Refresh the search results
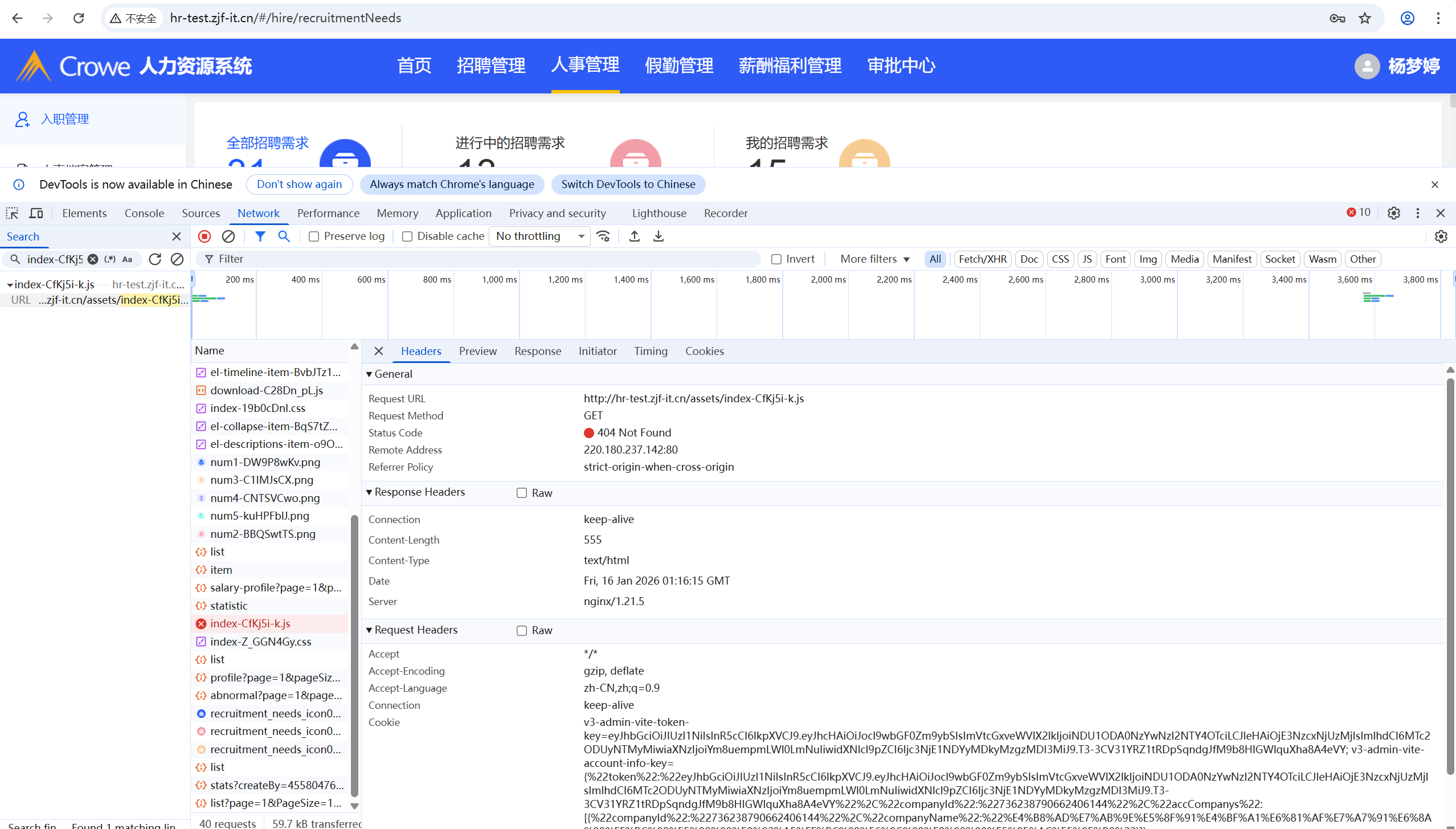Image resolution: width=1456 pixels, height=829 pixels. tap(155, 259)
